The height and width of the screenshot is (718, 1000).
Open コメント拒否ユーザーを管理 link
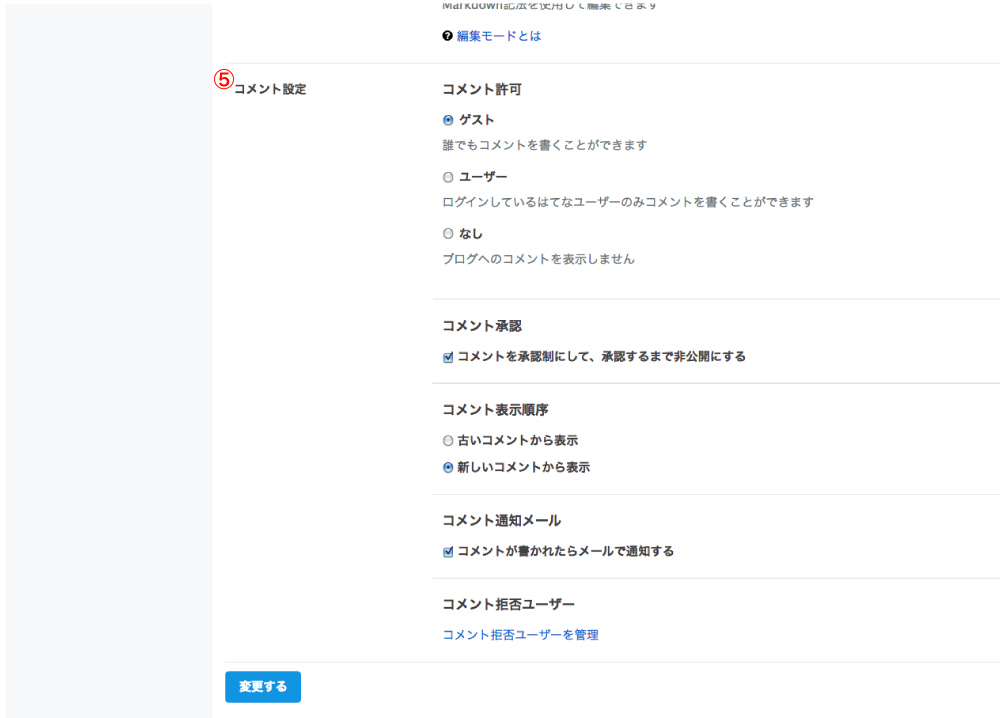[x=520, y=634]
